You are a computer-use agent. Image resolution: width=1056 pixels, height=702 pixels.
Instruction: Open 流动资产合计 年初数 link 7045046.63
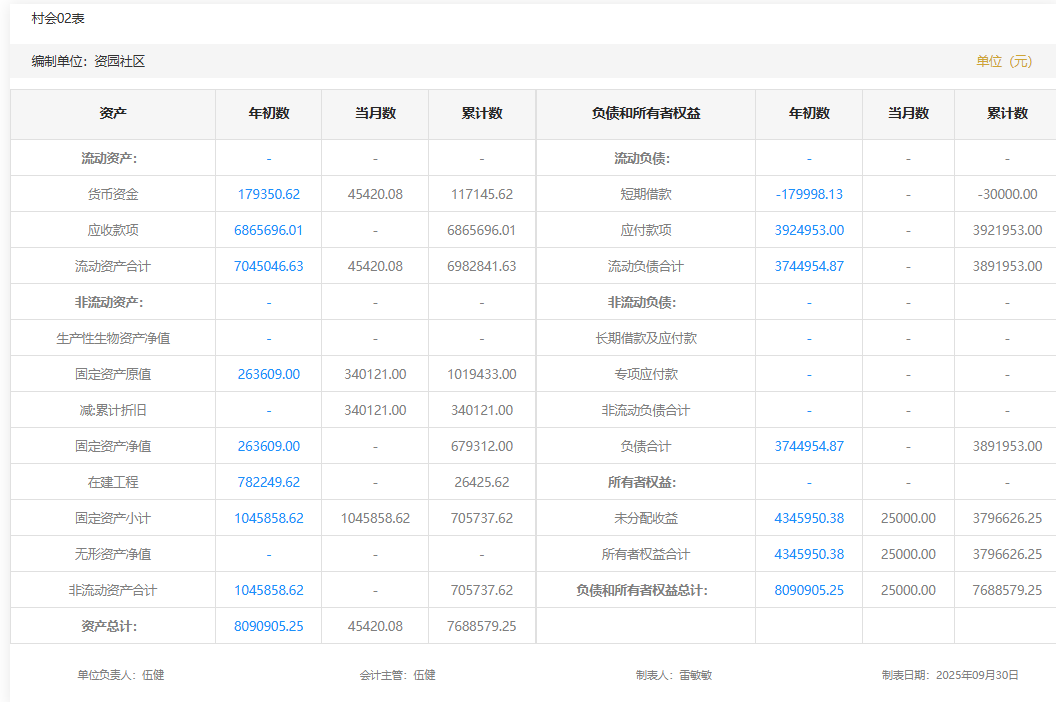click(268, 266)
